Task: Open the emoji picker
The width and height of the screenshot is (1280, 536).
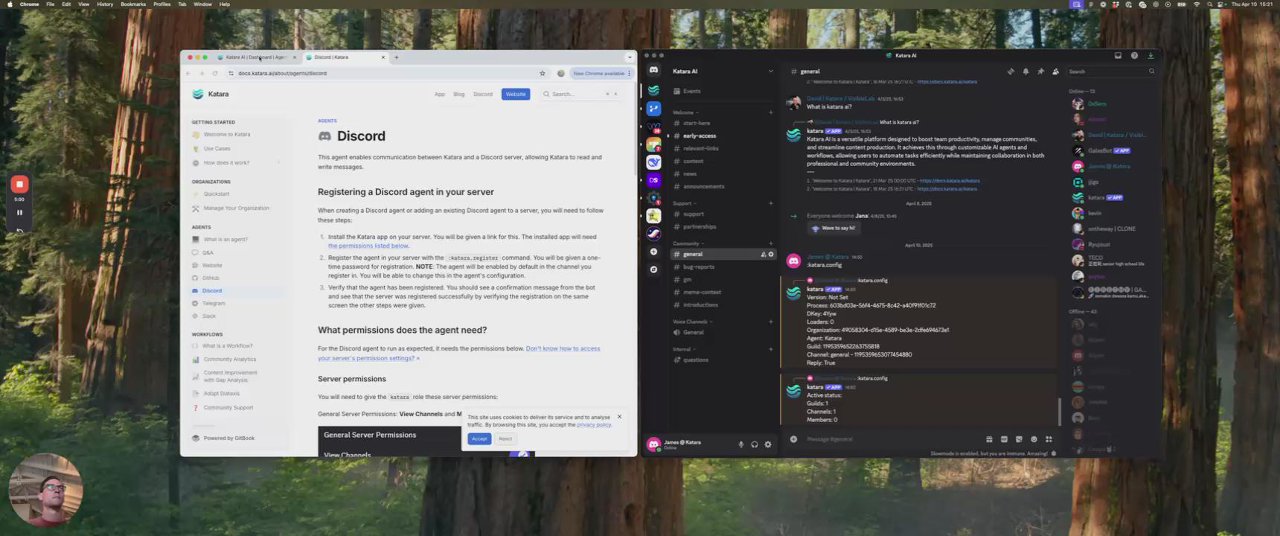Action: click(x=1034, y=439)
